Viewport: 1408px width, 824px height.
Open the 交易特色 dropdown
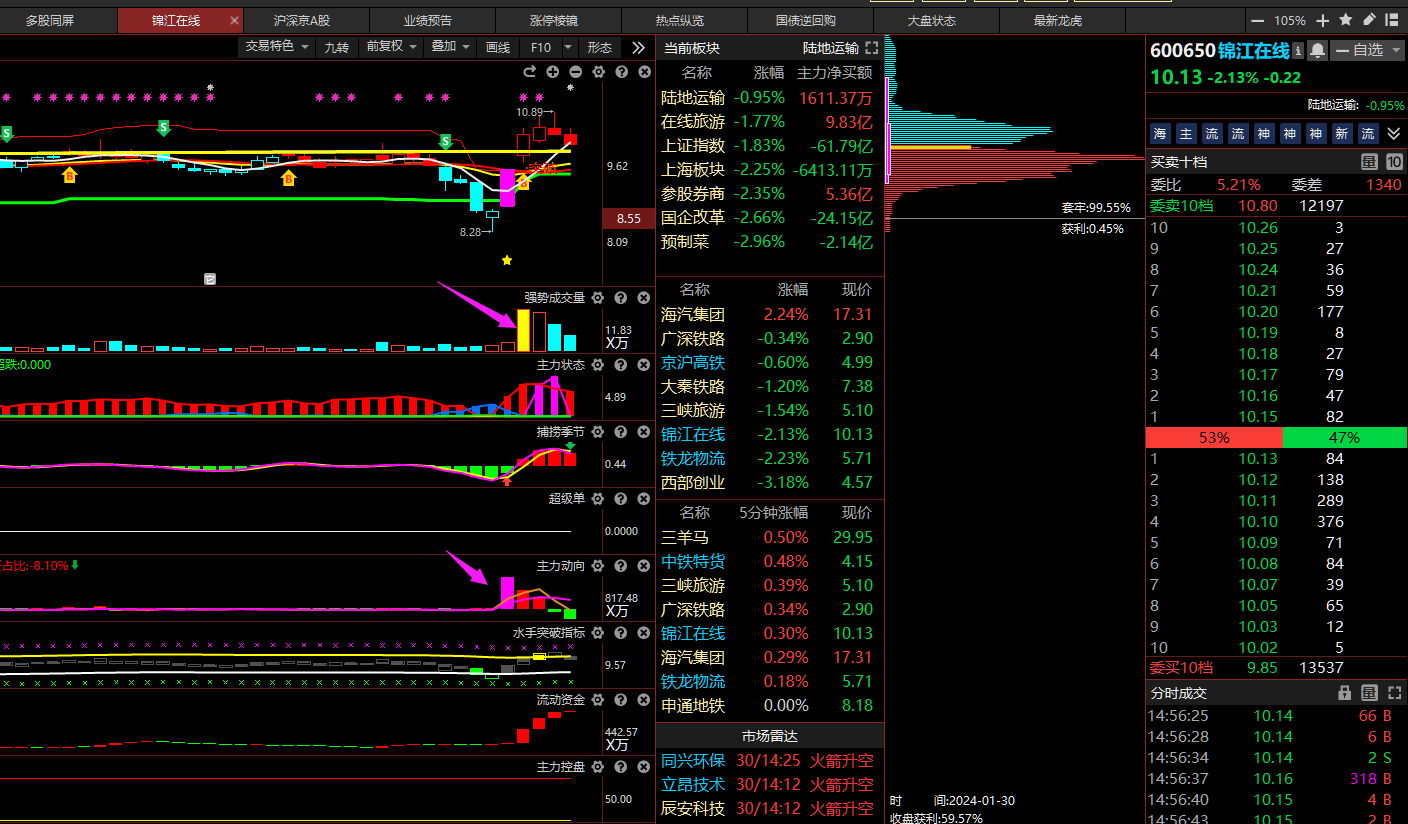[277, 47]
